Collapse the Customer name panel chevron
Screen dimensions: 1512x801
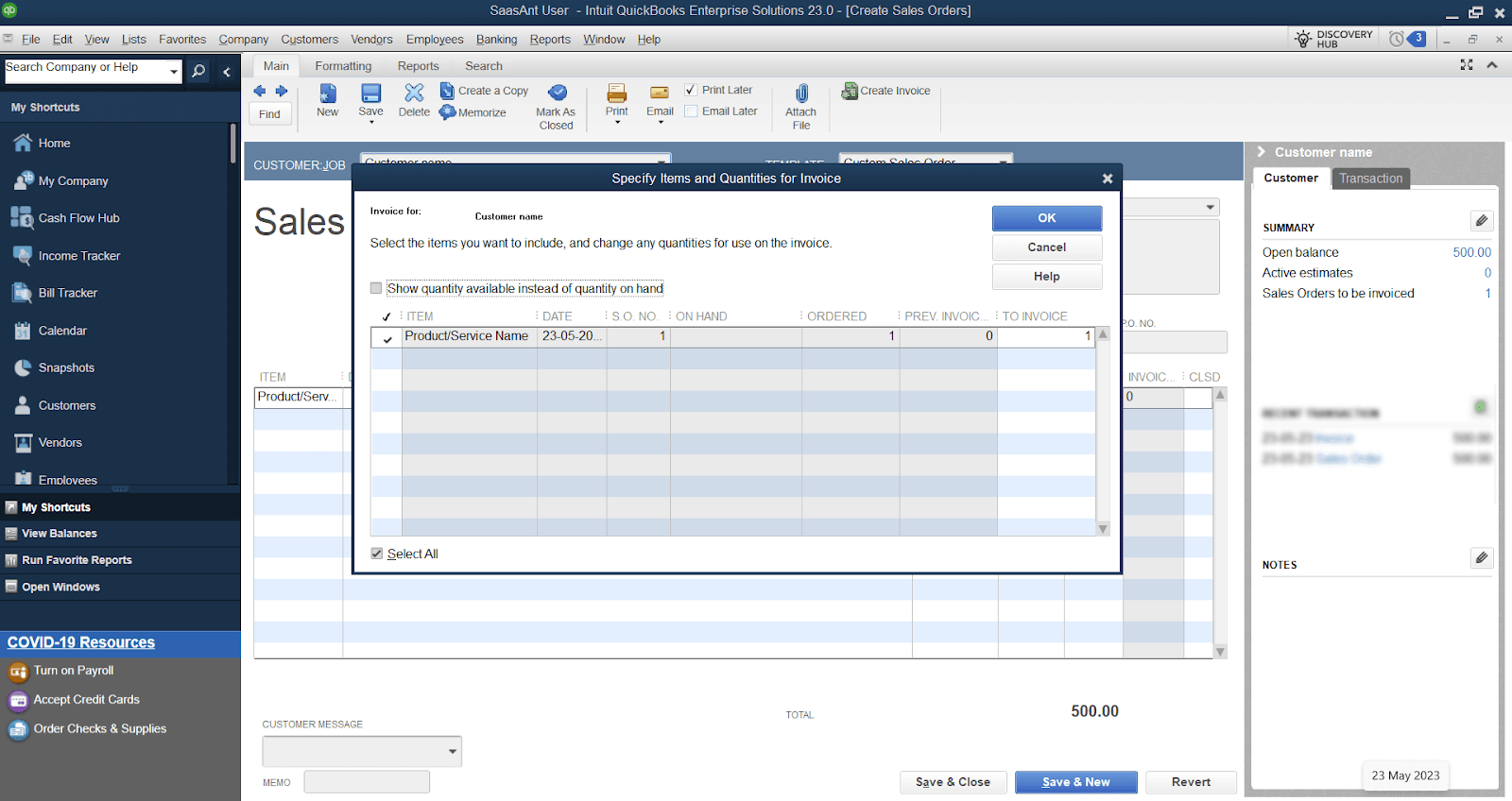(1261, 152)
